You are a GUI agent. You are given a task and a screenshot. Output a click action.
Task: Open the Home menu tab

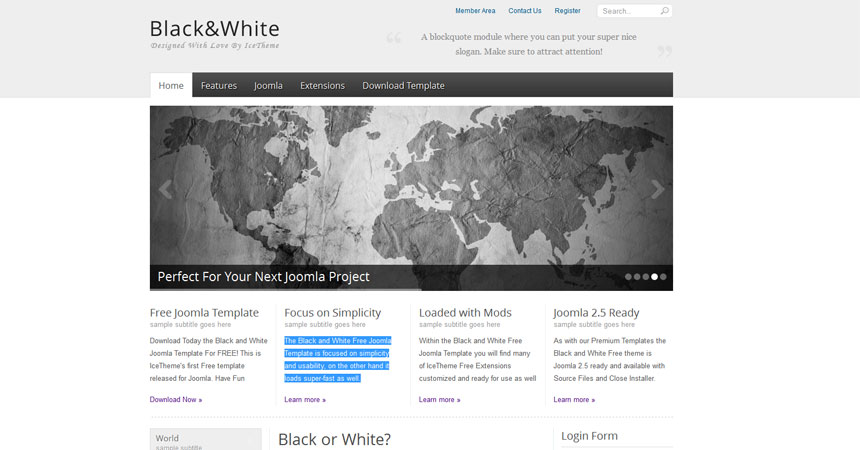pos(171,86)
